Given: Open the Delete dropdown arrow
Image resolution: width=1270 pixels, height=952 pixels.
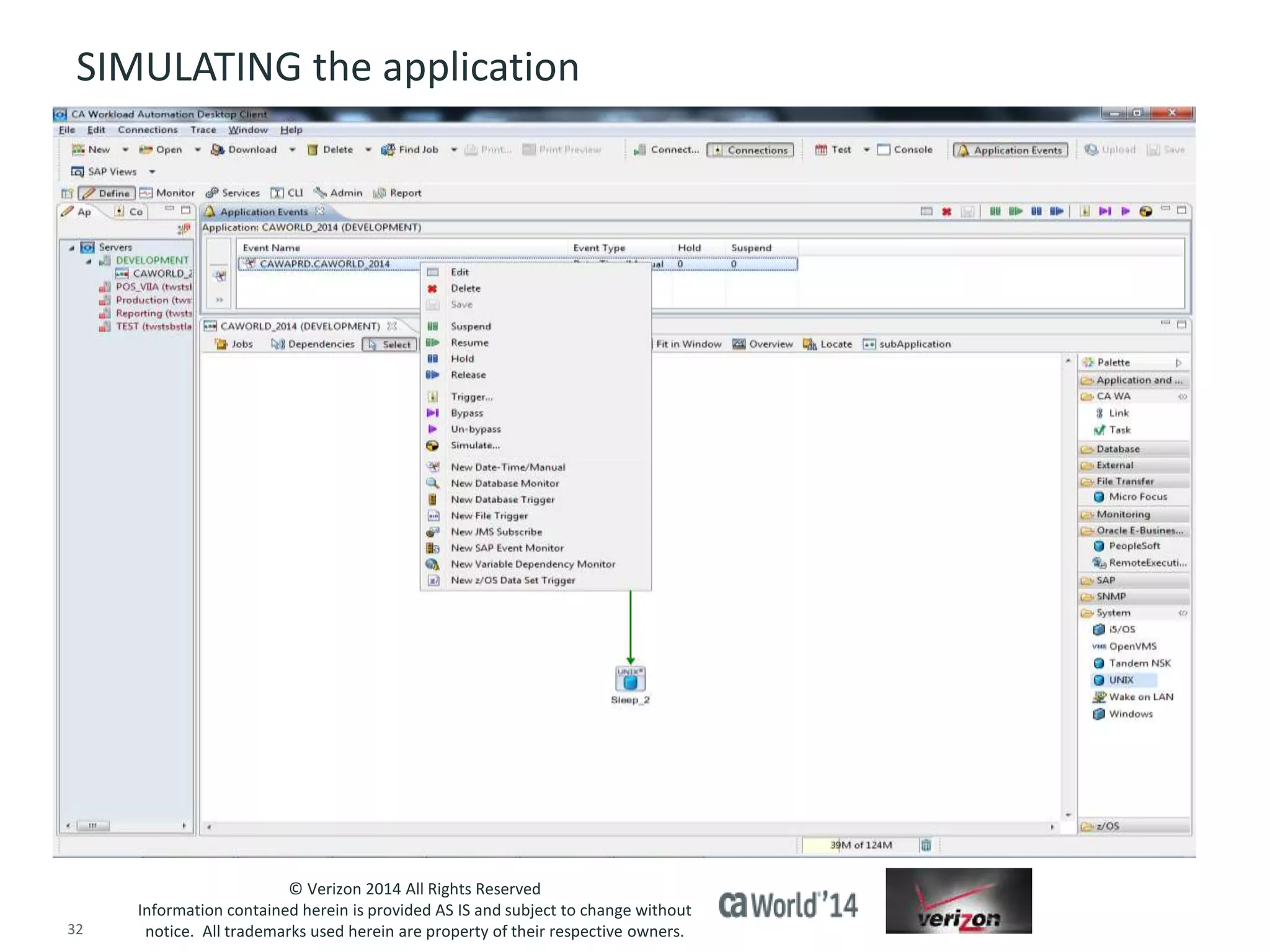Looking at the screenshot, I should 368,149.
